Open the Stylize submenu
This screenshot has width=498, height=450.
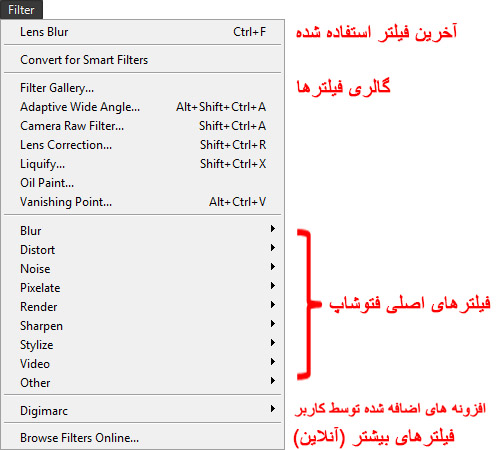pyautogui.click(x=143, y=345)
